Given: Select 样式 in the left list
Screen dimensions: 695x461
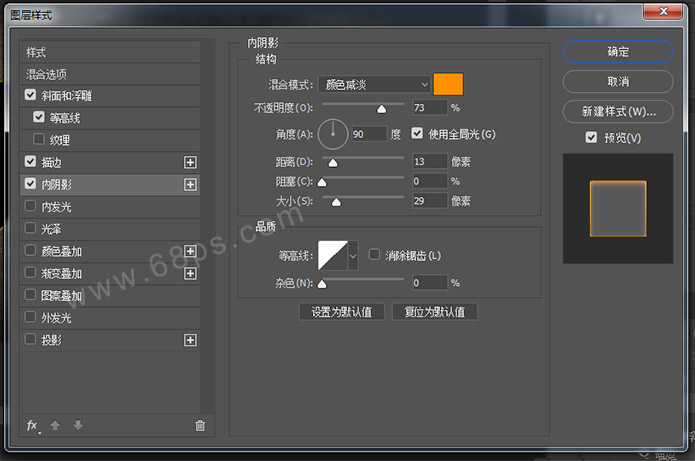Looking at the screenshot, I should [110, 52].
